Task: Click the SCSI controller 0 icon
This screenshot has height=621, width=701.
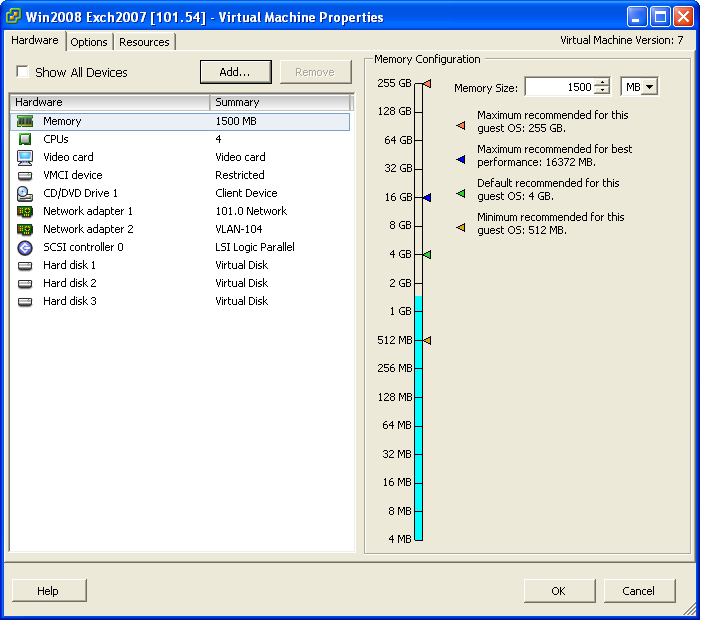Action: tap(25, 247)
